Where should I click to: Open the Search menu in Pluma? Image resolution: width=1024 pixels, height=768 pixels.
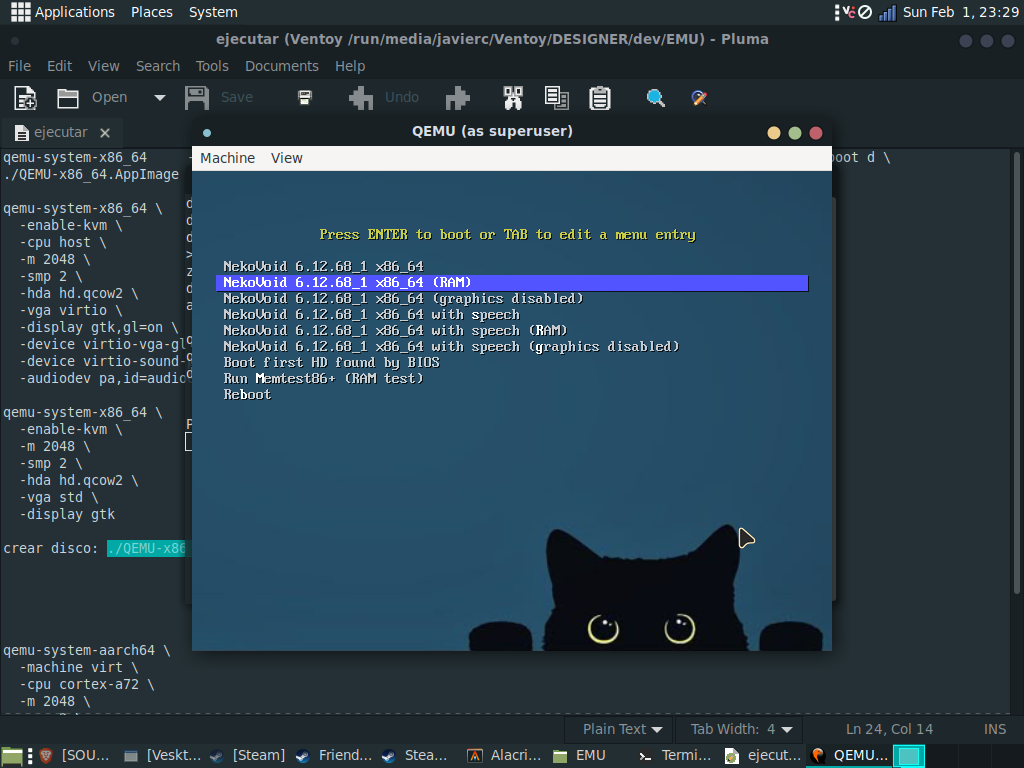tap(158, 66)
